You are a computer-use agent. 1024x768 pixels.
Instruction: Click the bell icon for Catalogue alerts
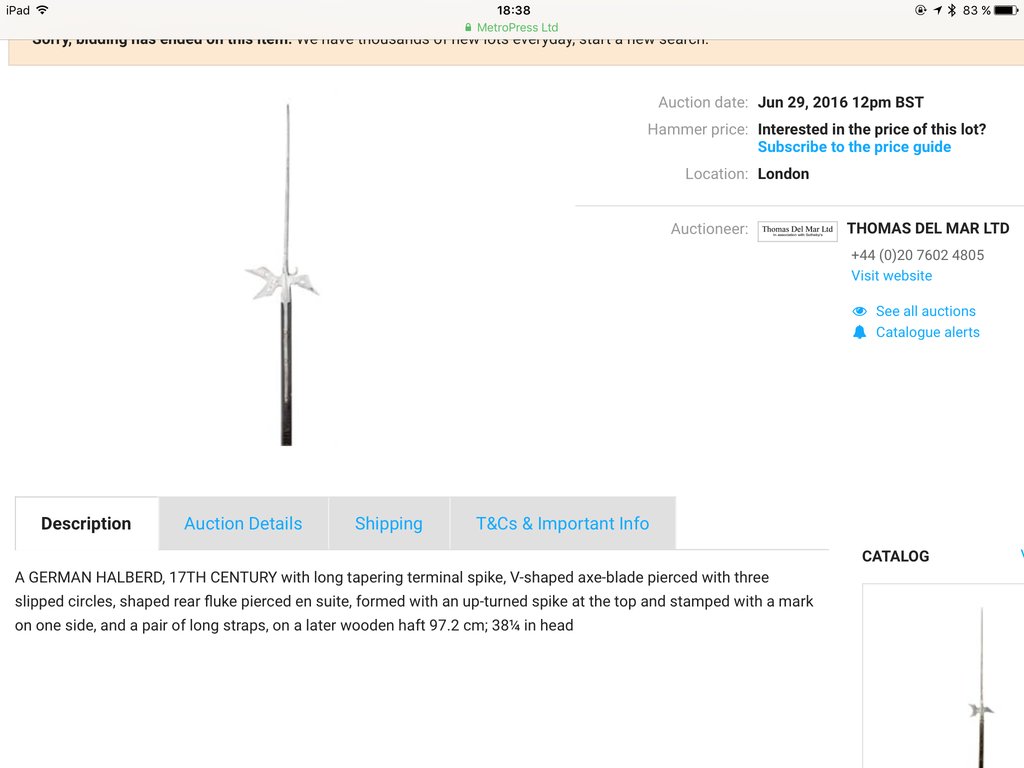coord(859,332)
